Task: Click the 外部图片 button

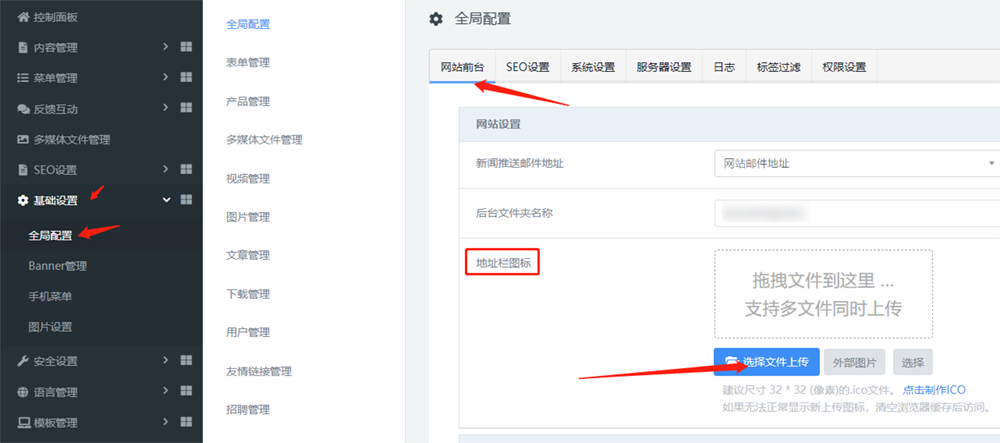Action: (x=855, y=362)
